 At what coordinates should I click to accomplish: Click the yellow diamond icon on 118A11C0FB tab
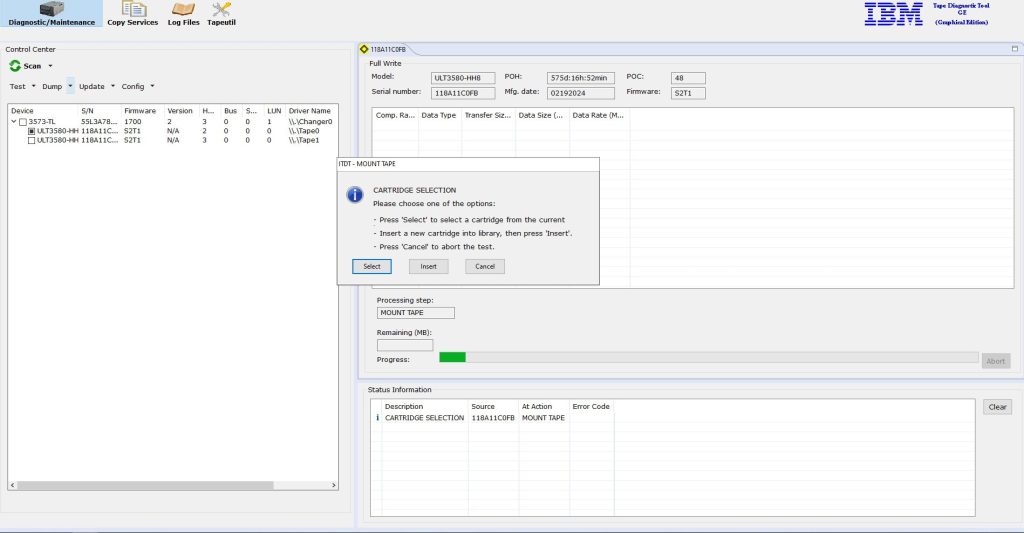[x=364, y=49]
